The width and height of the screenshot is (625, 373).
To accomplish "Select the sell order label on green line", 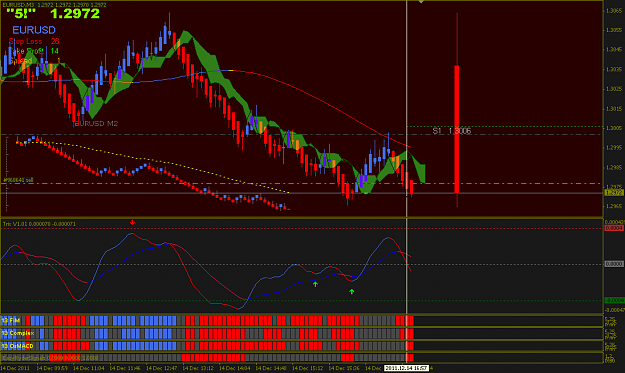I will pos(18,180).
